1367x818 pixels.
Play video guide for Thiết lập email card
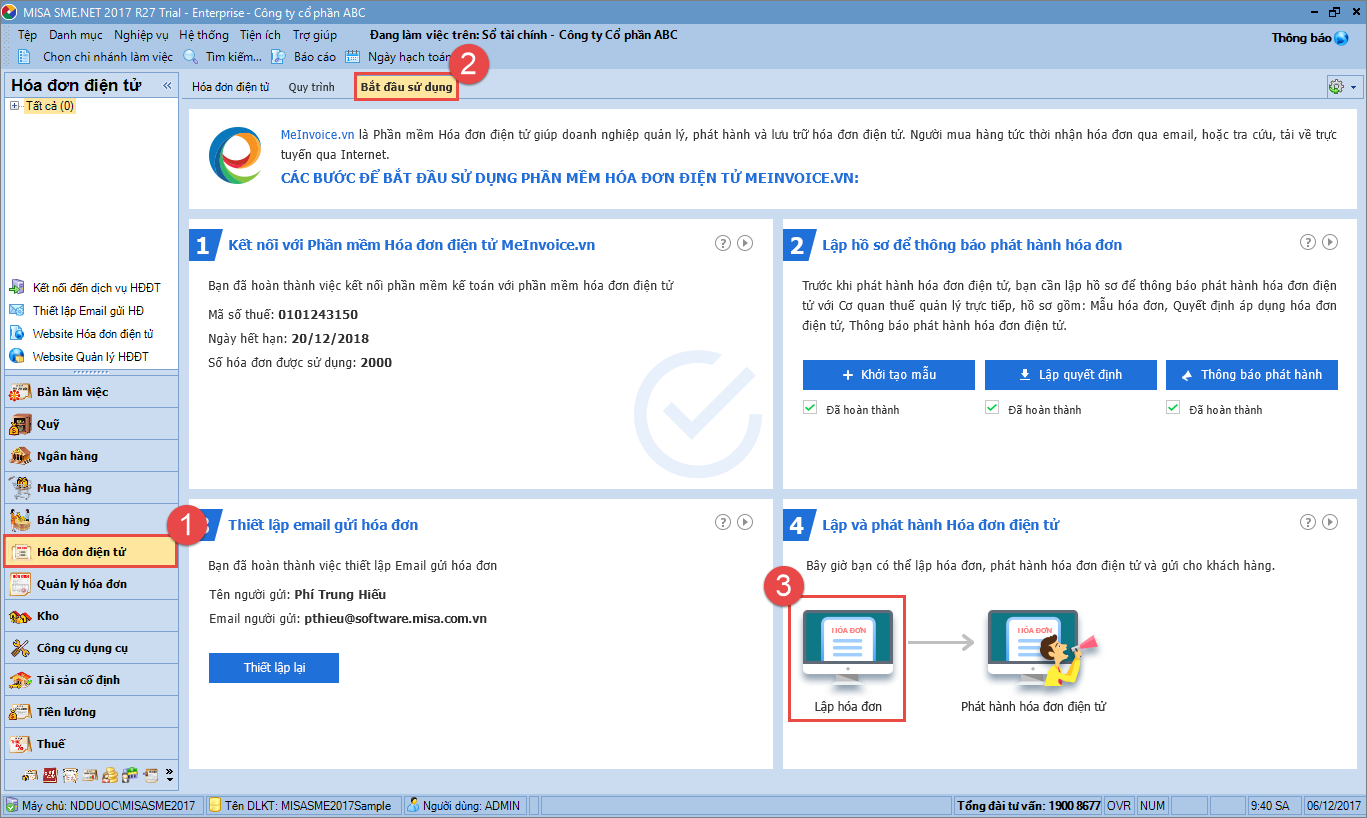745,522
